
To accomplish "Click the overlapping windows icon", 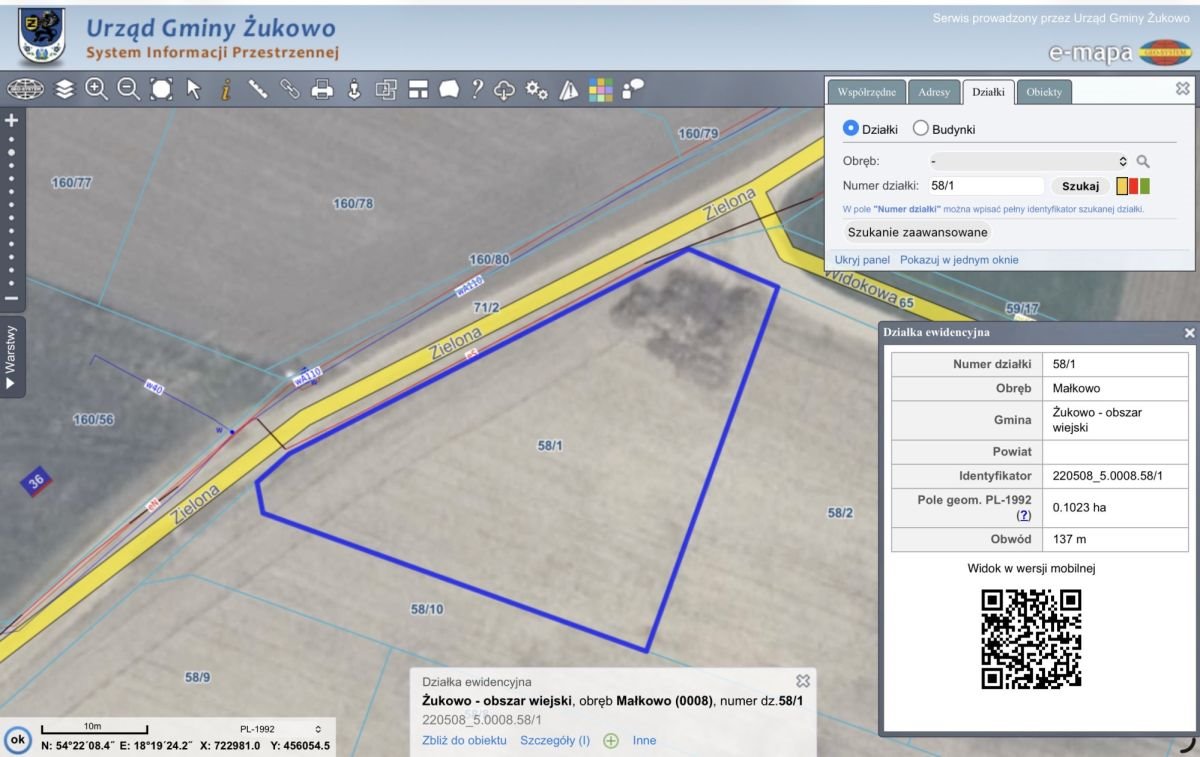I will click(386, 90).
